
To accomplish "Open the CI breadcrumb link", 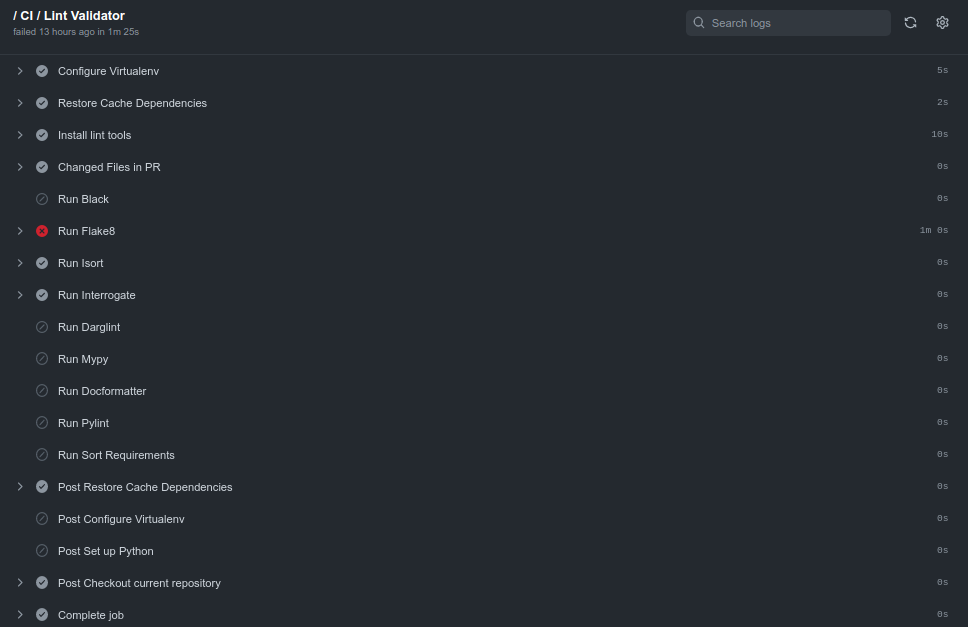I will pos(28,15).
